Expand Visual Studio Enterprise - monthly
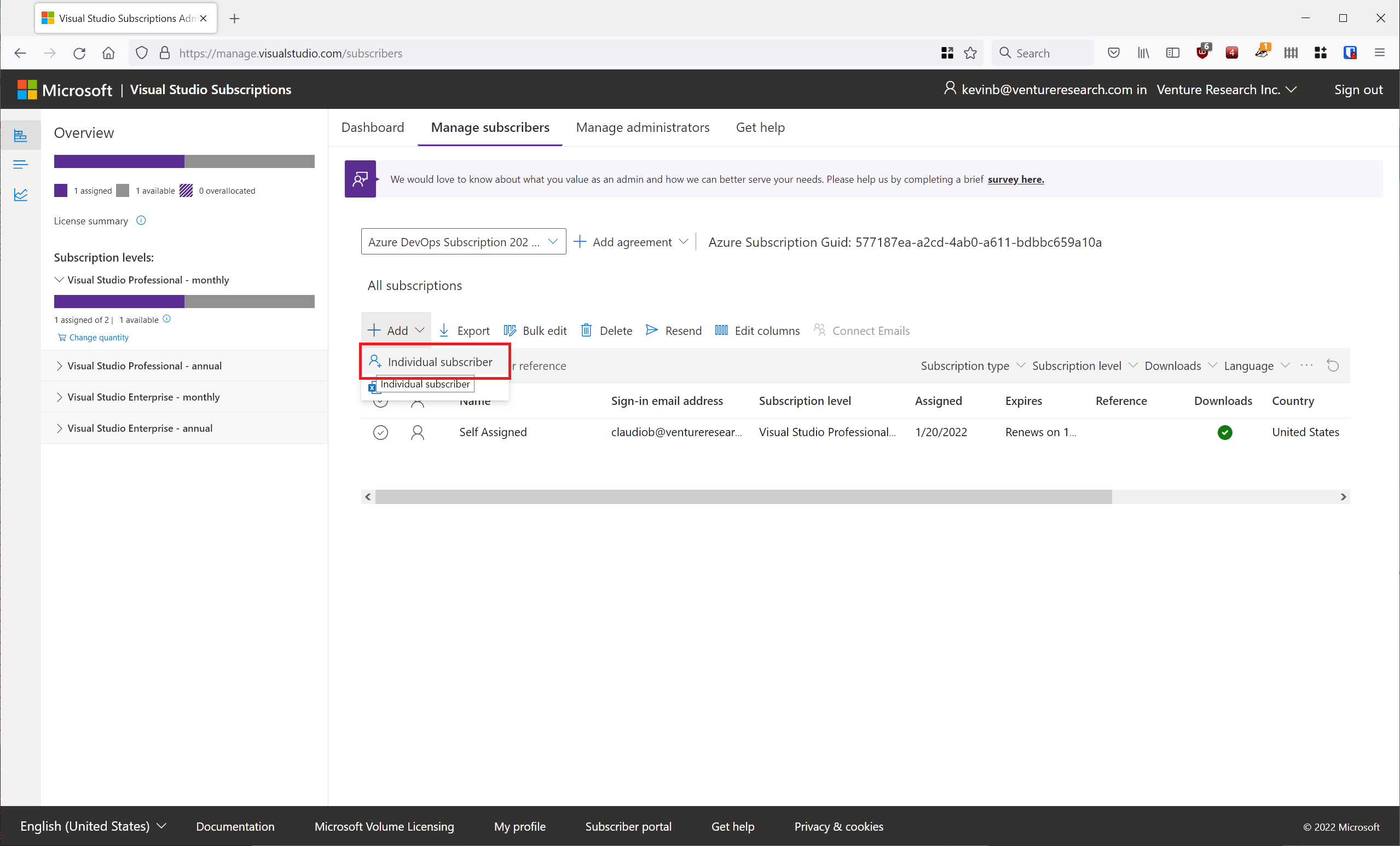 (59, 397)
